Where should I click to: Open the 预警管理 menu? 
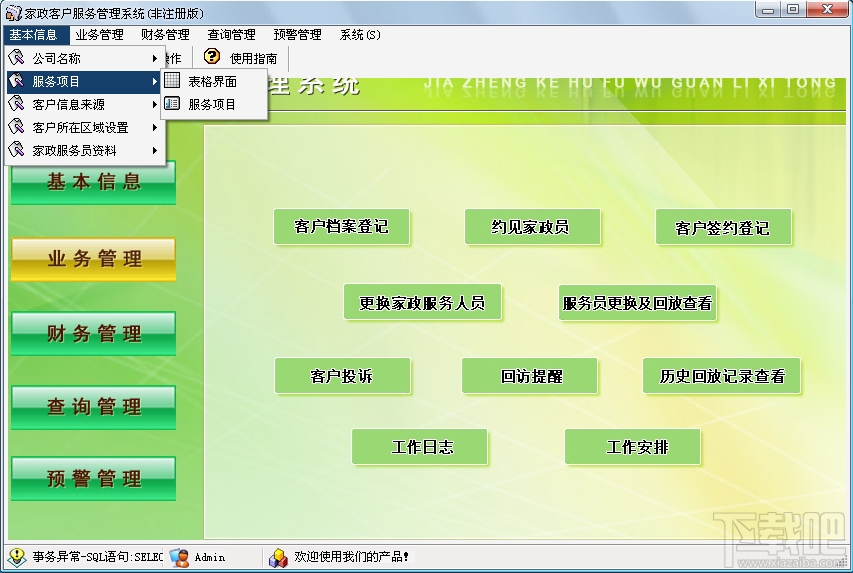(x=298, y=35)
